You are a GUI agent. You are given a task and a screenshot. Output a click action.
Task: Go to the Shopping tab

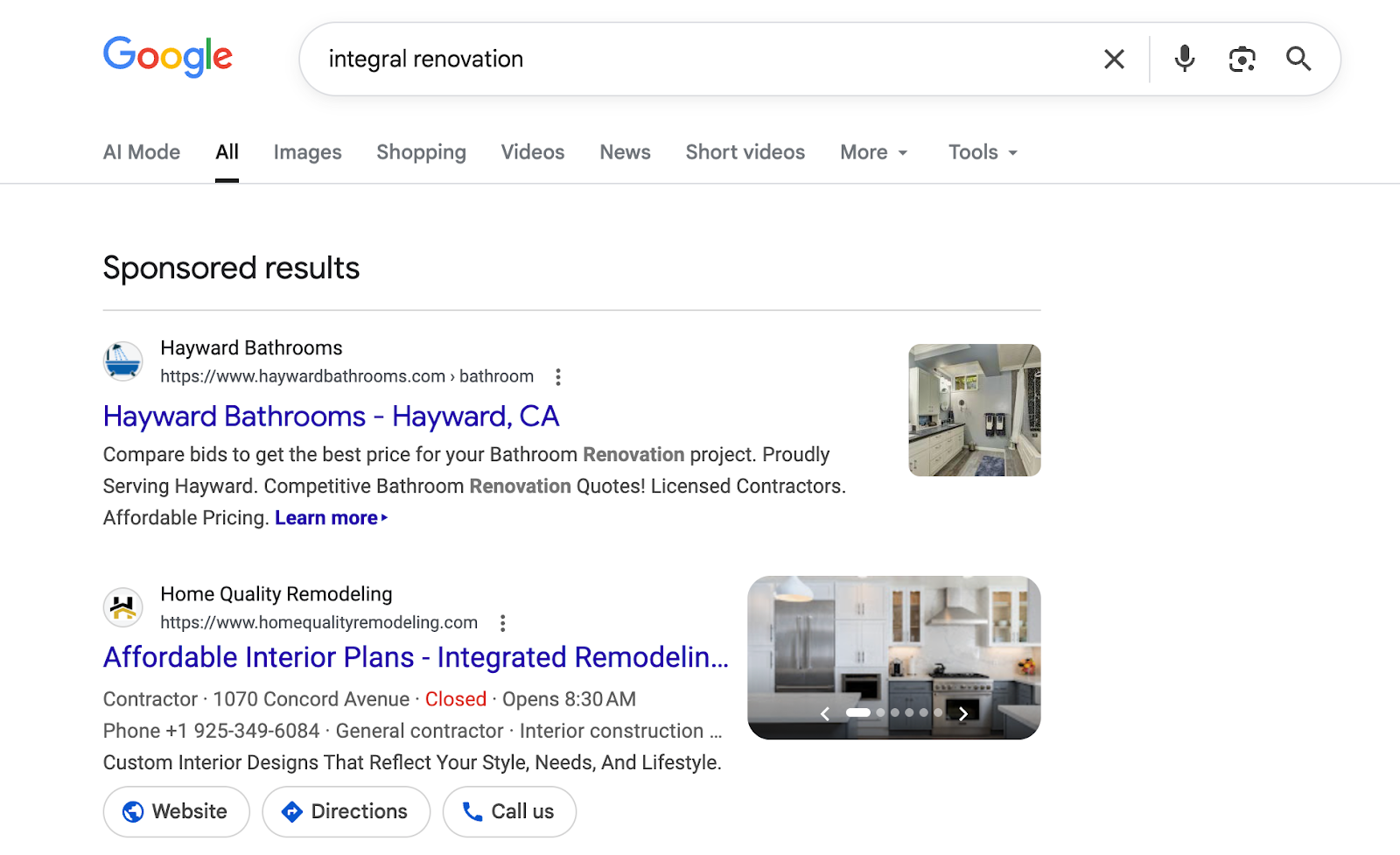421,152
